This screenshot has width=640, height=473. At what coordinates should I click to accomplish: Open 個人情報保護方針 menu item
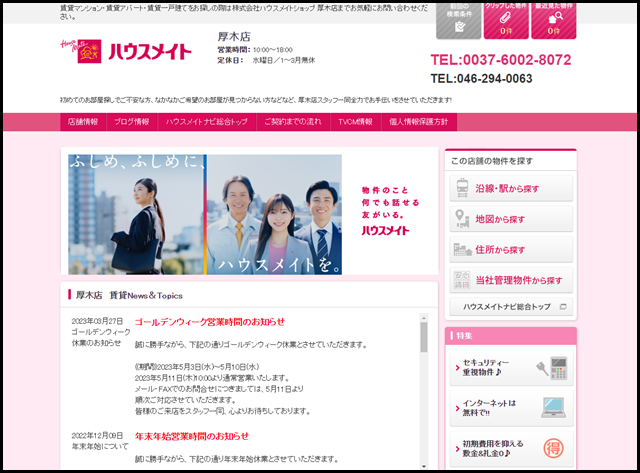tap(418, 122)
